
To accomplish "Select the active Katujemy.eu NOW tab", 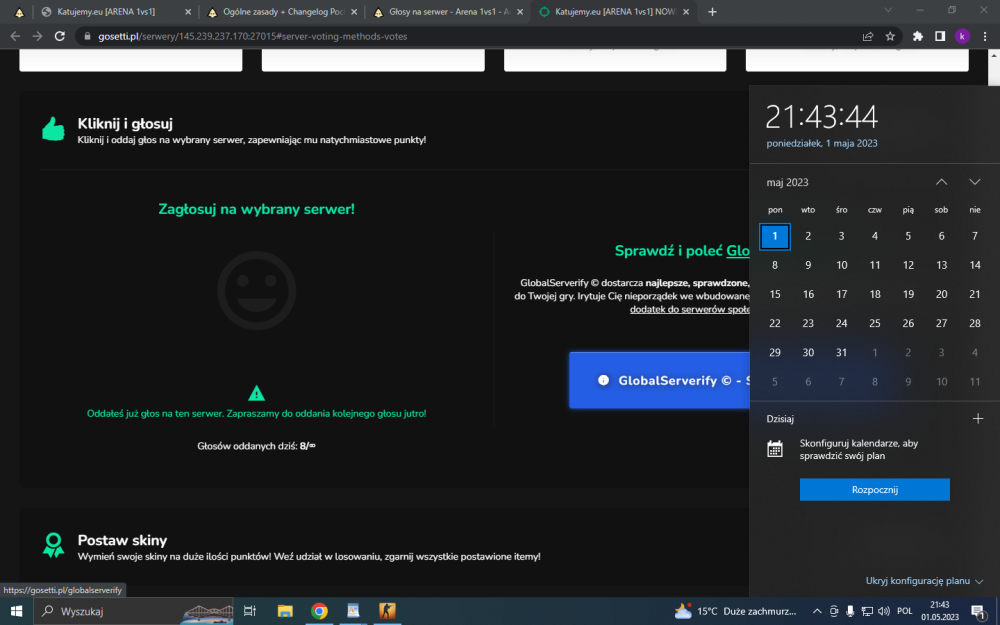I will [614, 11].
